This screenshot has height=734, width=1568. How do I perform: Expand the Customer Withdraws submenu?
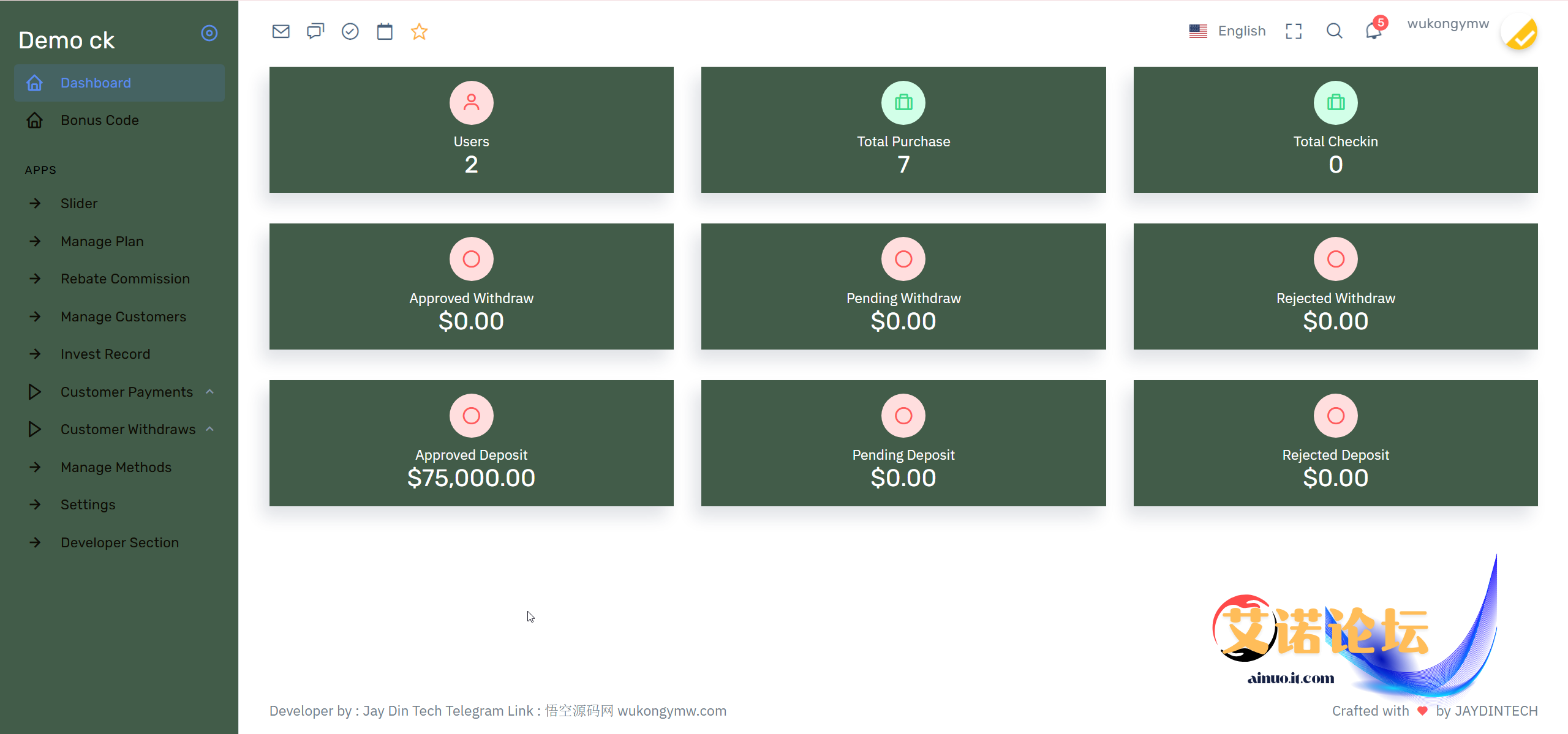pyautogui.click(x=127, y=429)
